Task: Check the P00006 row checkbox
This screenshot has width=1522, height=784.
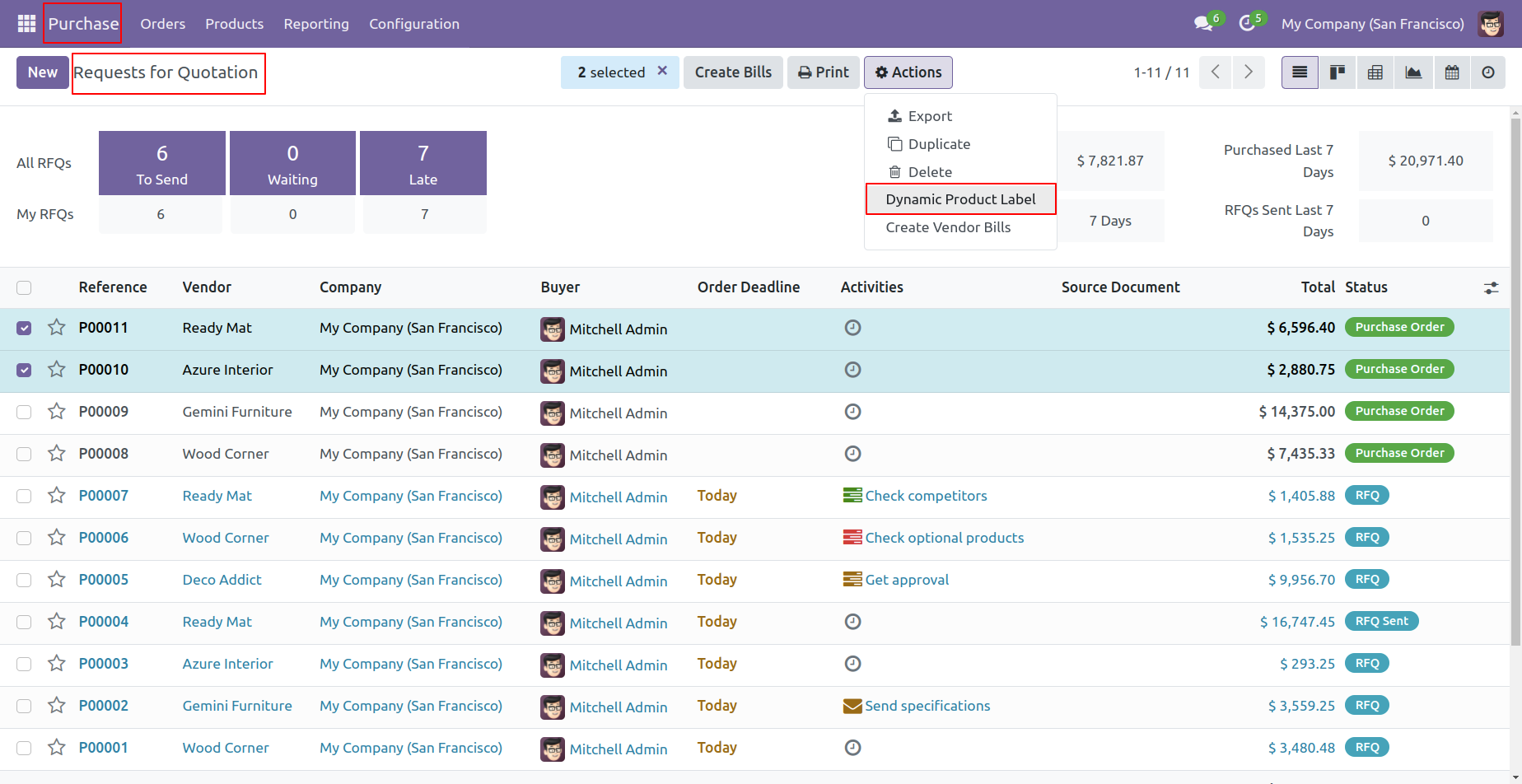Action: click(x=24, y=538)
